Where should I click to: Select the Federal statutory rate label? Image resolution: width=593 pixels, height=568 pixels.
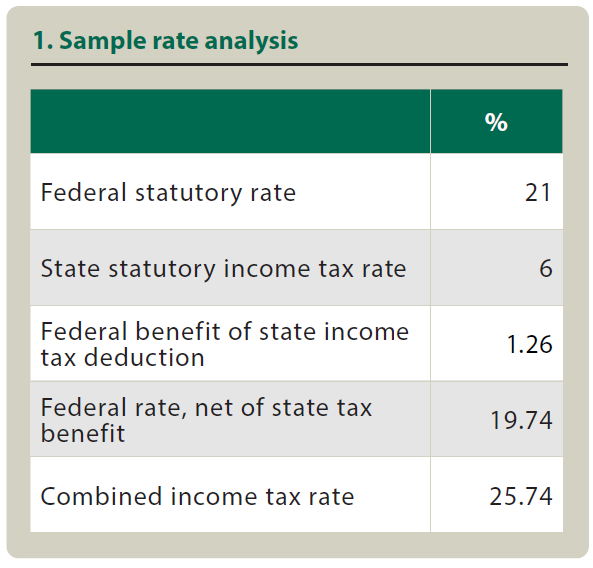pyautogui.click(x=168, y=193)
